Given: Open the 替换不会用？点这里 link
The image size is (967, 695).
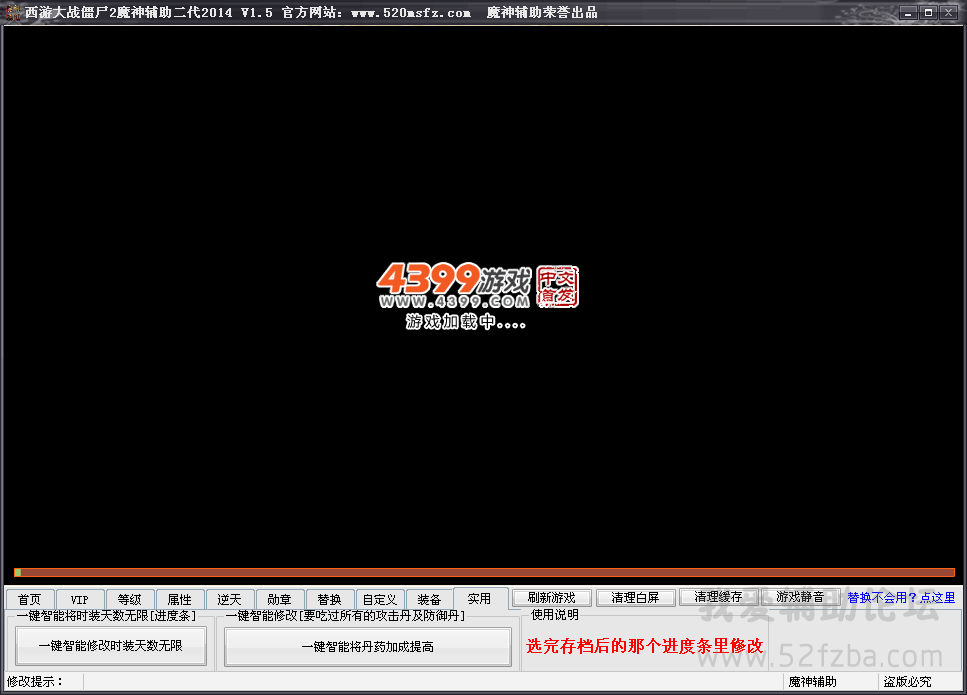Looking at the screenshot, I should [x=901, y=598].
